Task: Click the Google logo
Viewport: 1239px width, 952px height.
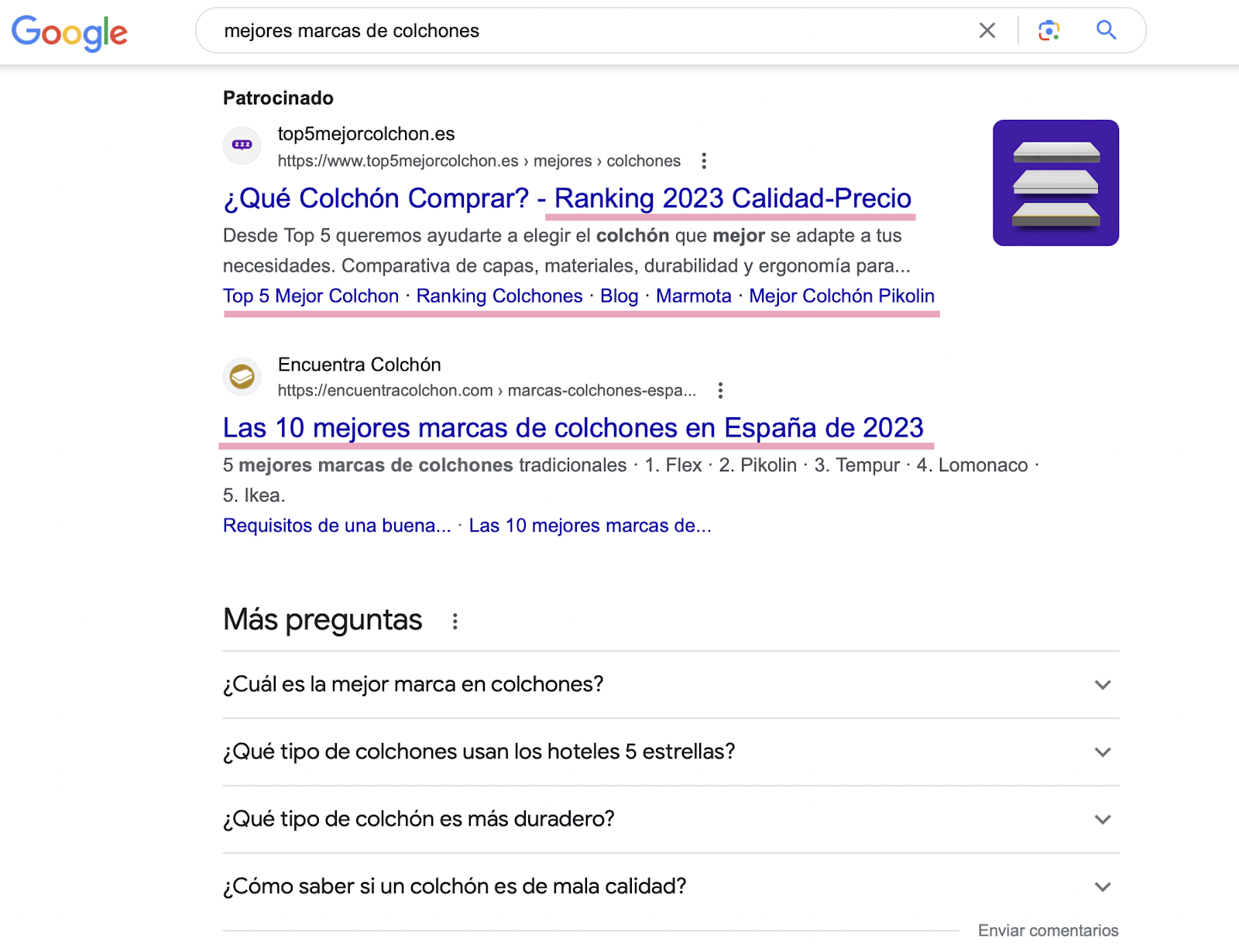Action: click(69, 32)
